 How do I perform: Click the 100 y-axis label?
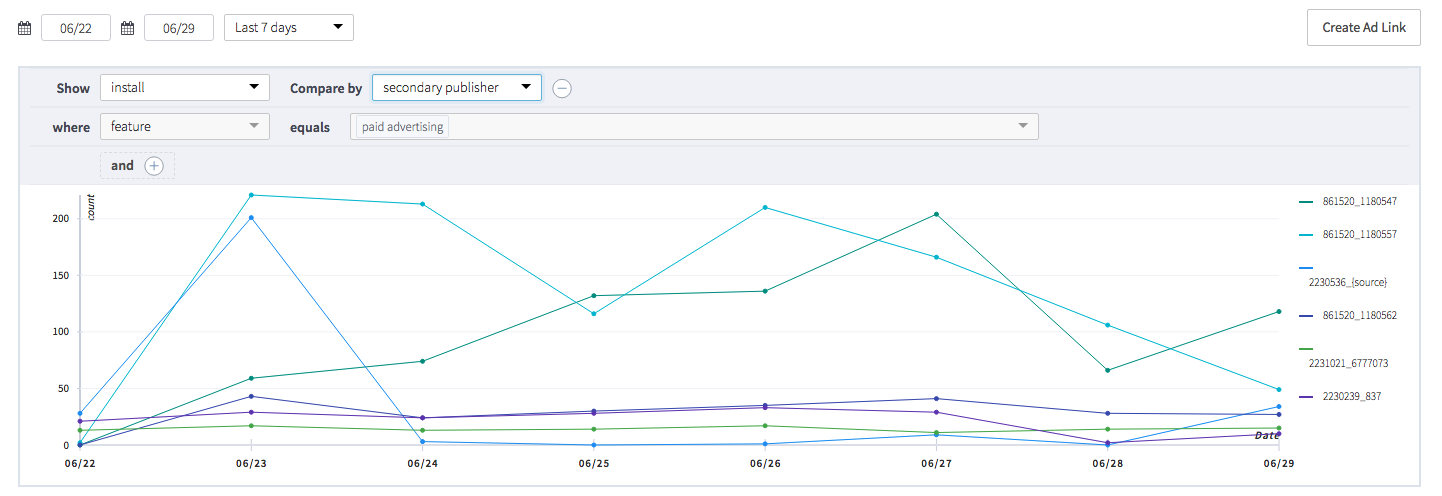(x=59, y=332)
